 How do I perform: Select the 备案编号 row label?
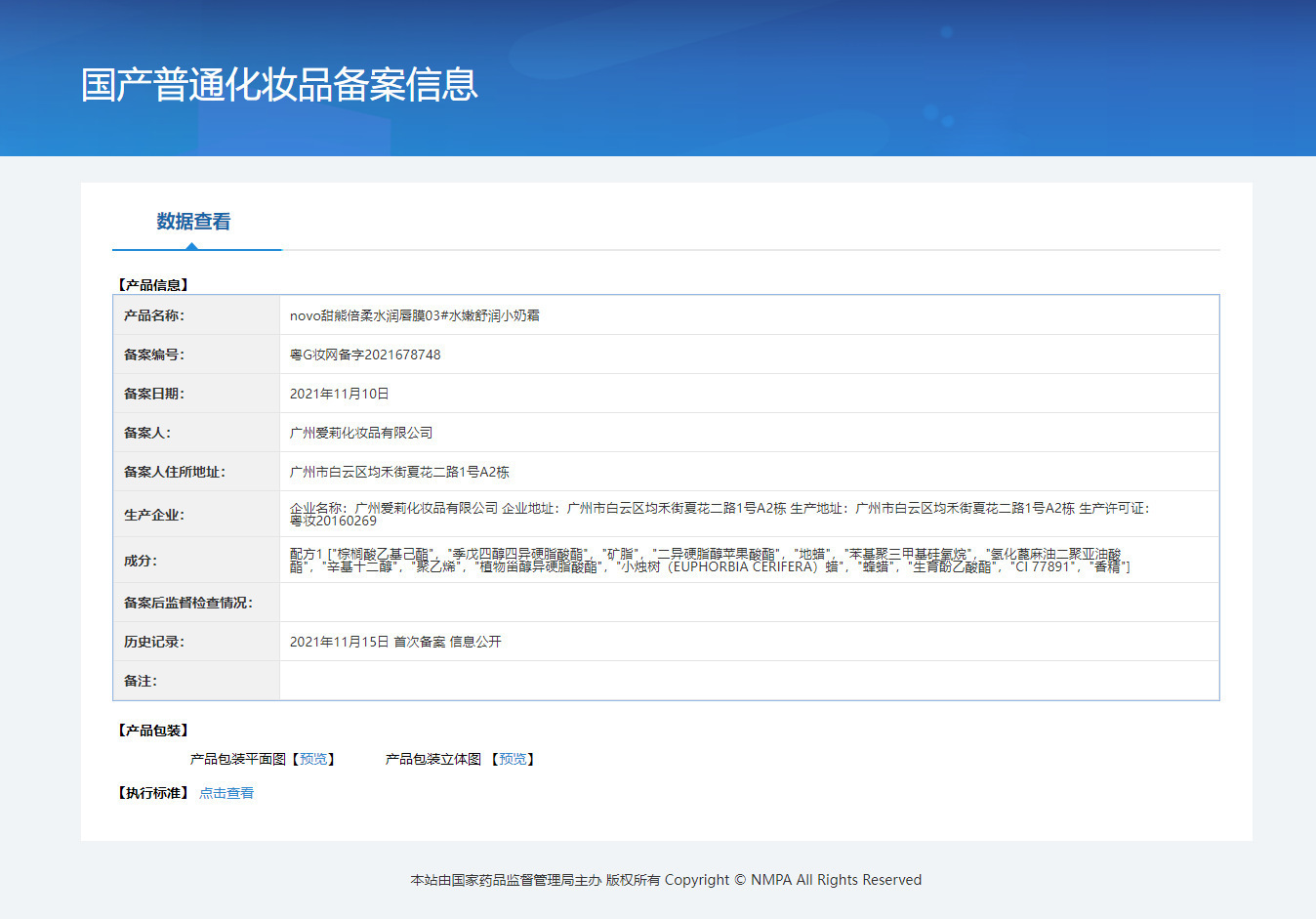pyautogui.click(x=154, y=355)
